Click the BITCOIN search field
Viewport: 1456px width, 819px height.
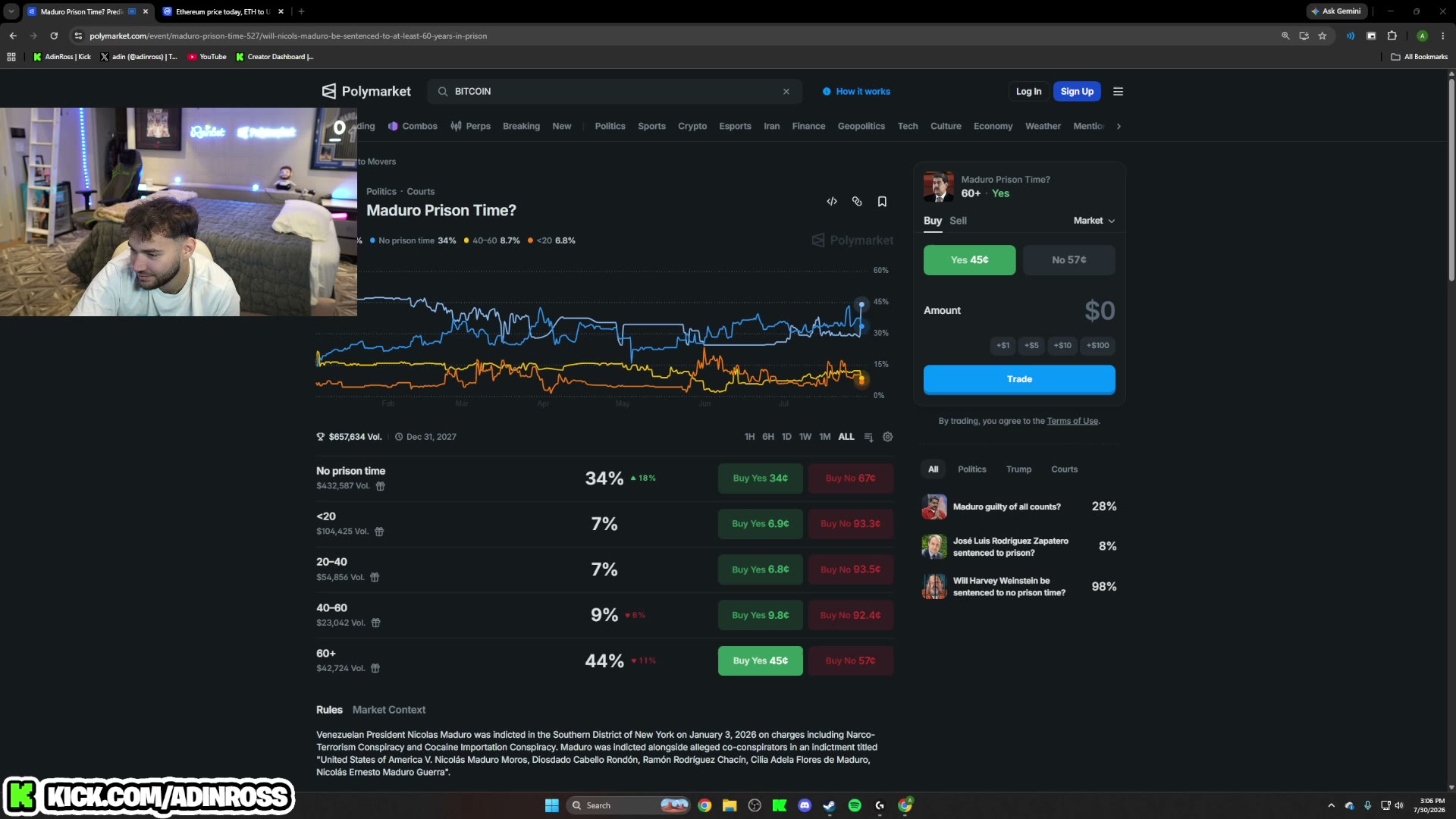614,92
